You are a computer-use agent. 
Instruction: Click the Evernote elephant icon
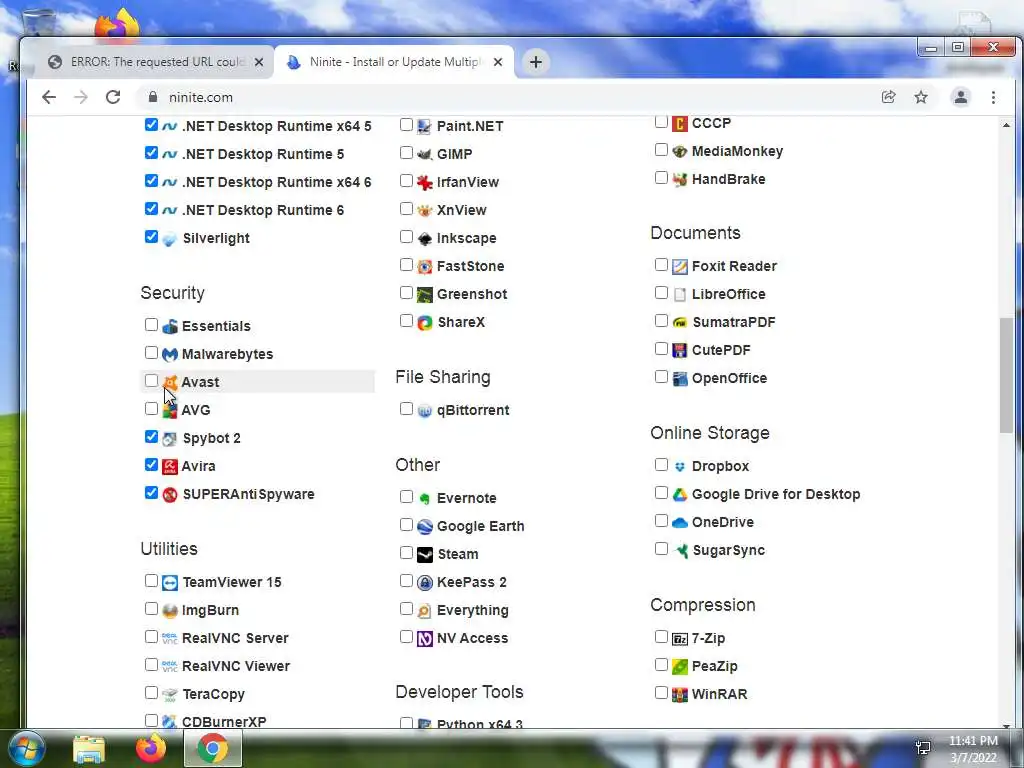pos(424,498)
